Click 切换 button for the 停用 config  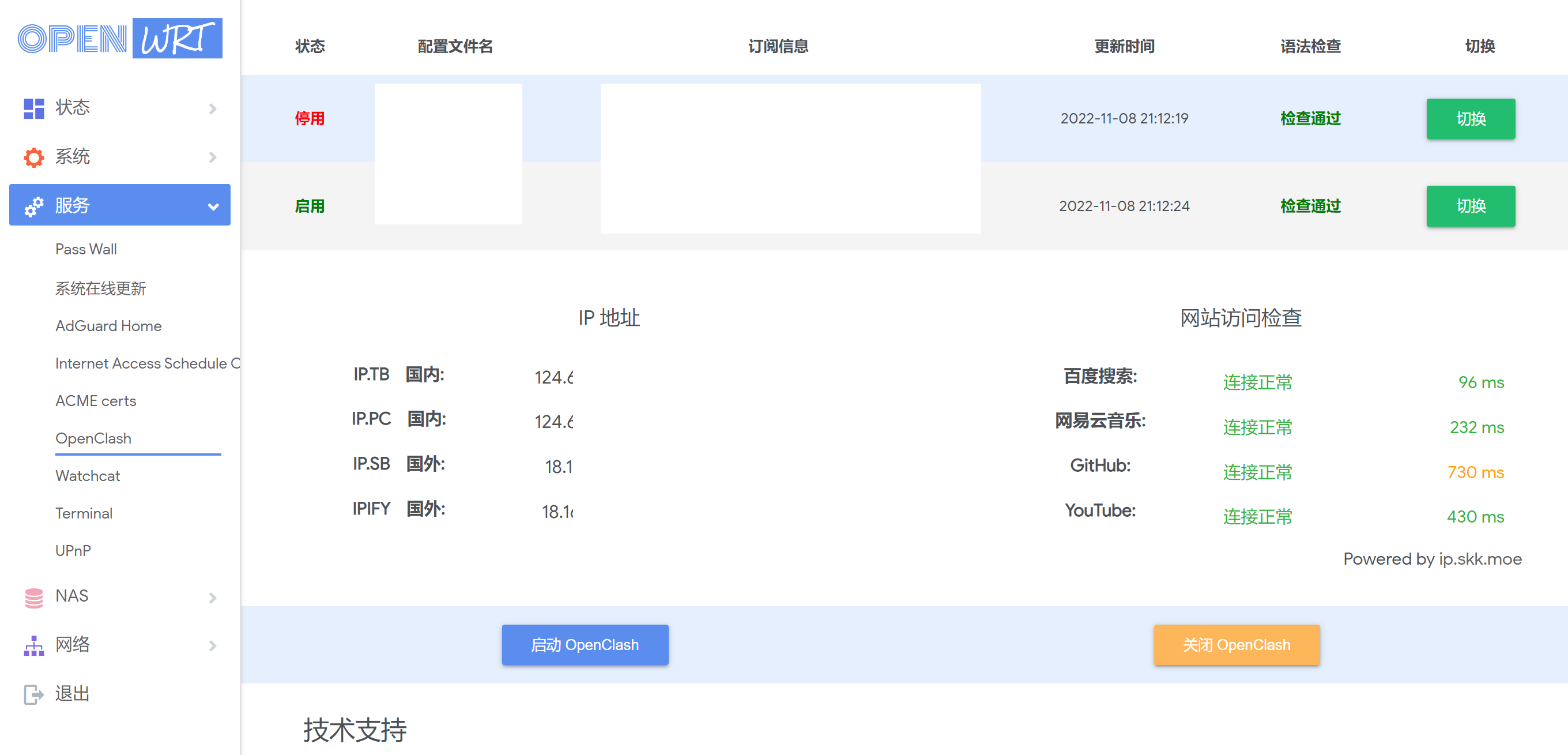click(x=1471, y=119)
